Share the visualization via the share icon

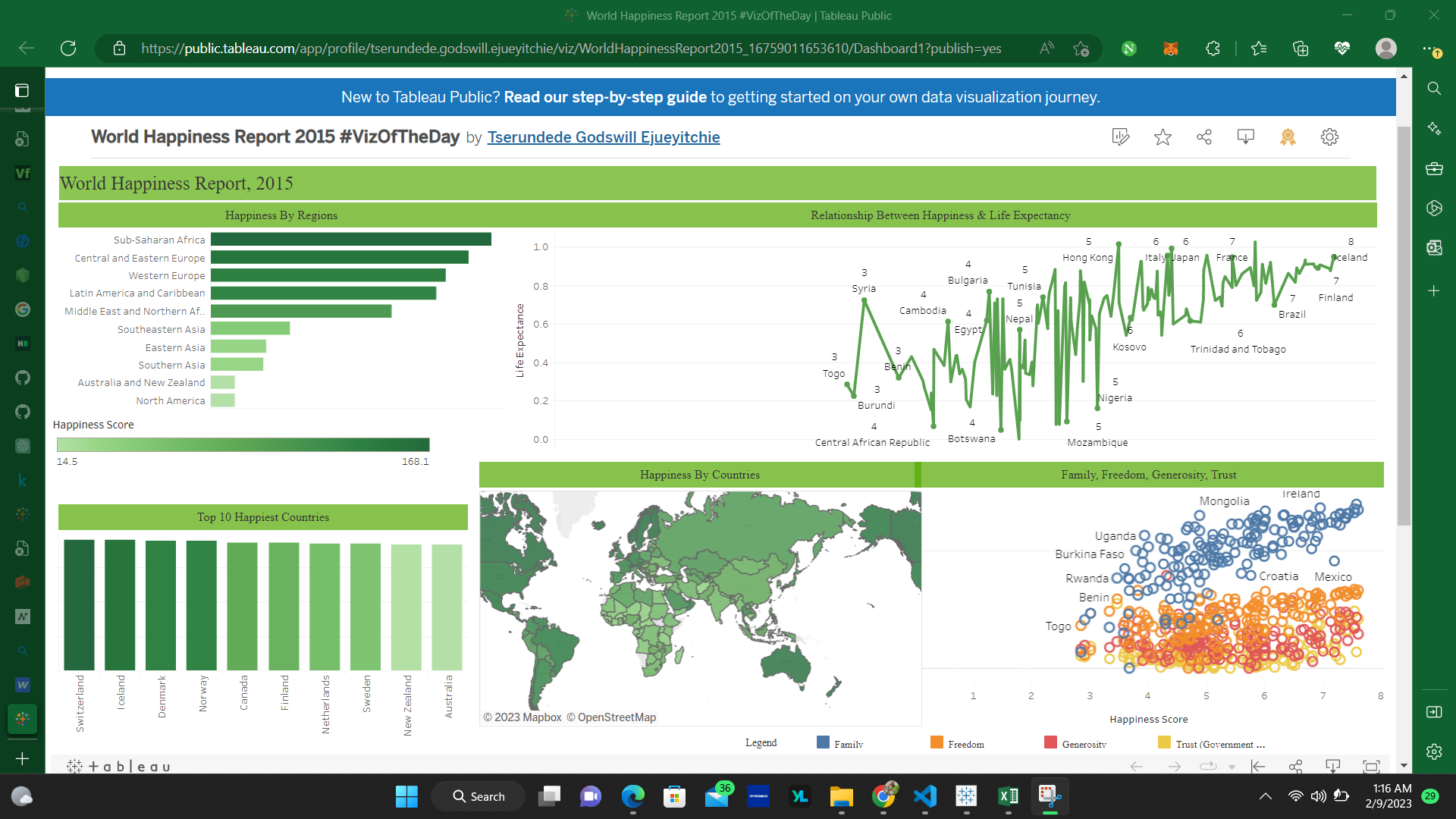click(x=1204, y=137)
